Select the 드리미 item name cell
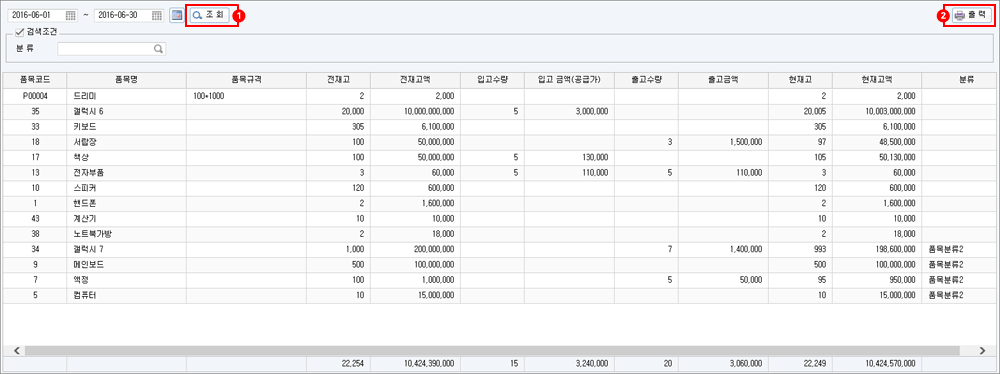The image size is (1000, 374). pyautogui.click(x=126, y=96)
